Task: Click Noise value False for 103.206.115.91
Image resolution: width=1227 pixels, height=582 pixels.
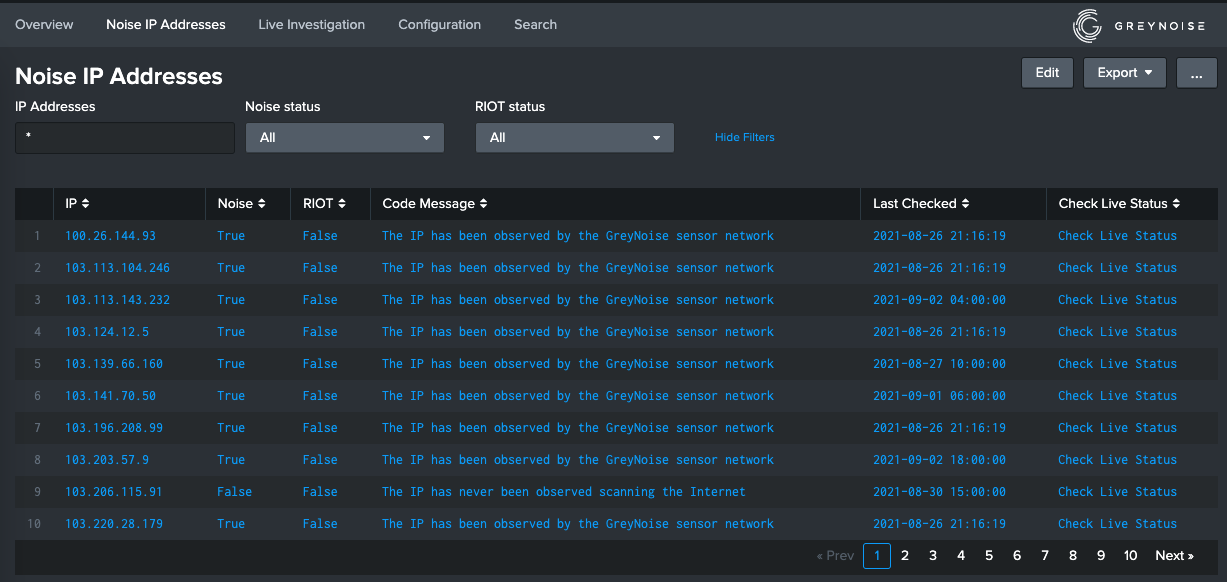Action: point(234,492)
